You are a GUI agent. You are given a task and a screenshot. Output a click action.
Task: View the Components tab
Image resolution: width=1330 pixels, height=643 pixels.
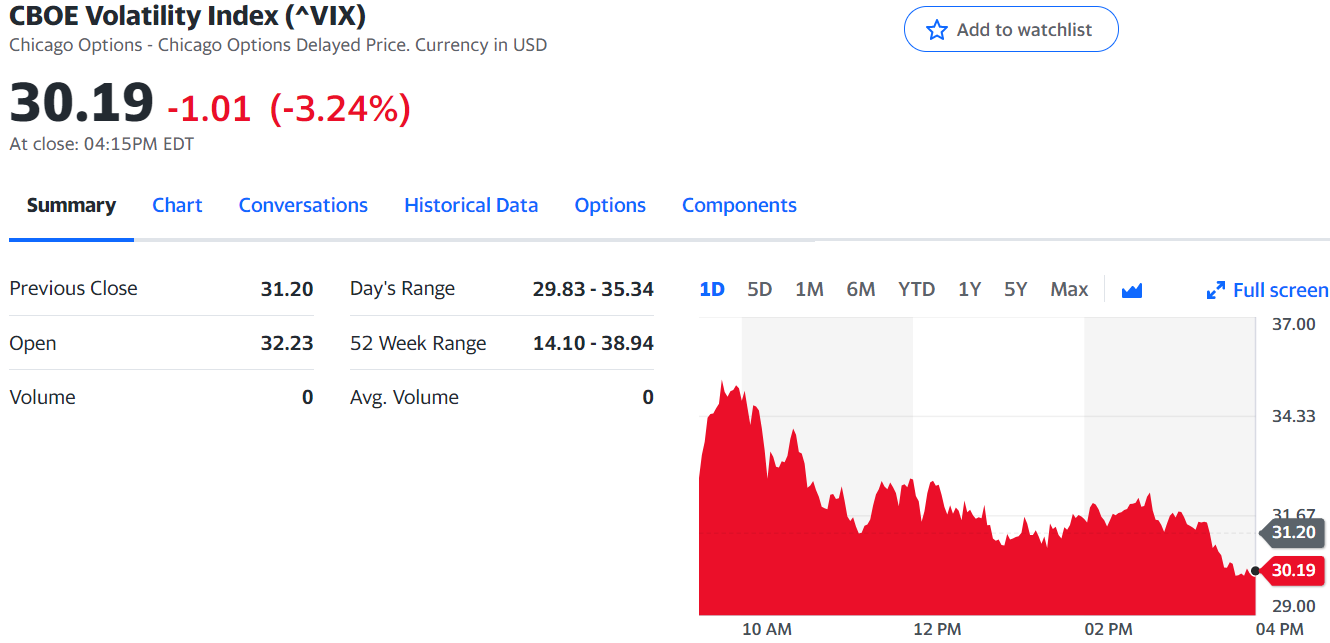pyautogui.click(x=739, y=205)
